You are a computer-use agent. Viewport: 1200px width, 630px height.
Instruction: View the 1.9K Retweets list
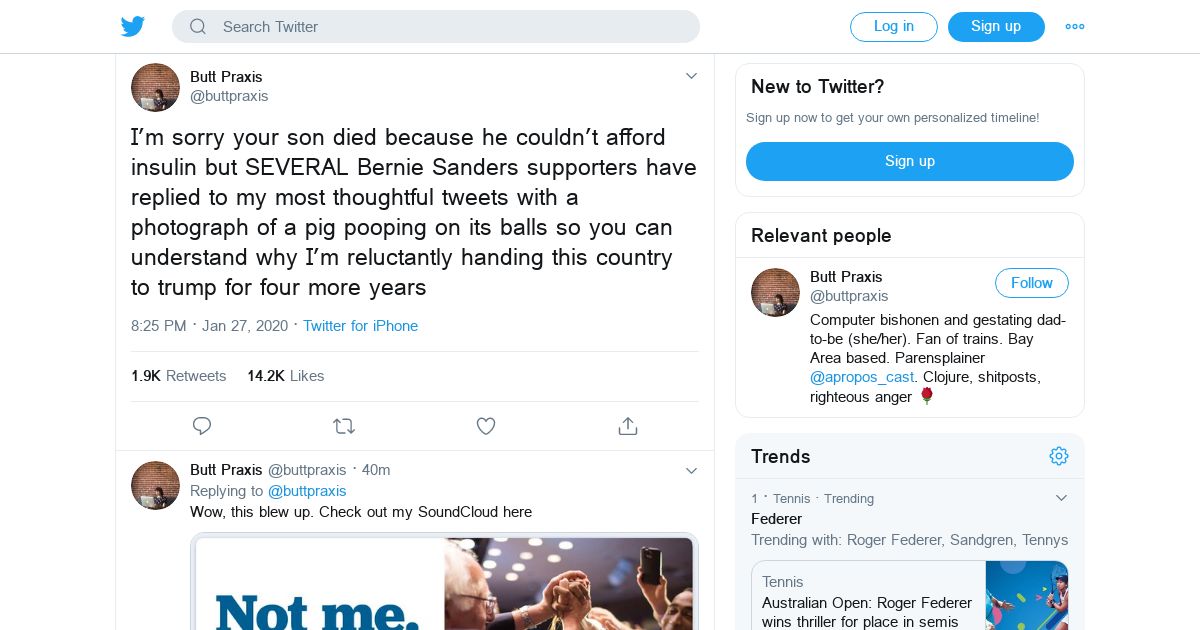[179, 376]
